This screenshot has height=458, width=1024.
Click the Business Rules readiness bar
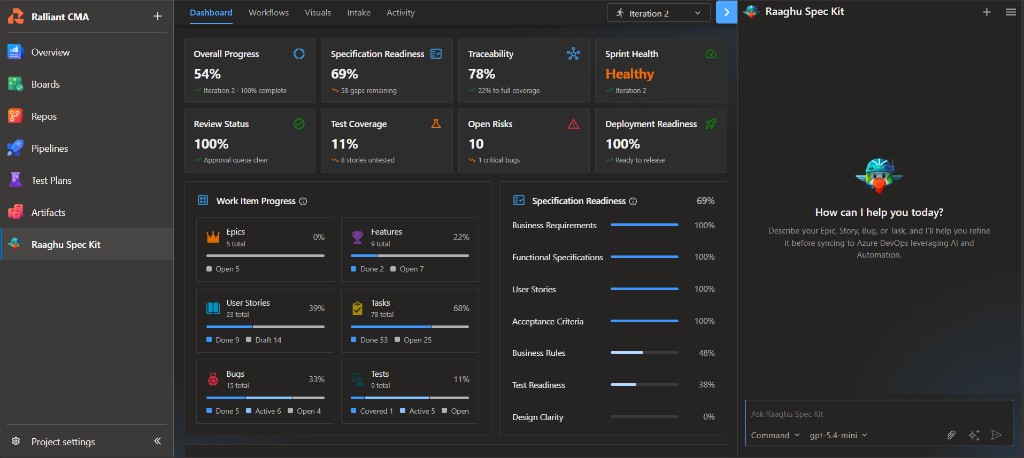point(645,353)
